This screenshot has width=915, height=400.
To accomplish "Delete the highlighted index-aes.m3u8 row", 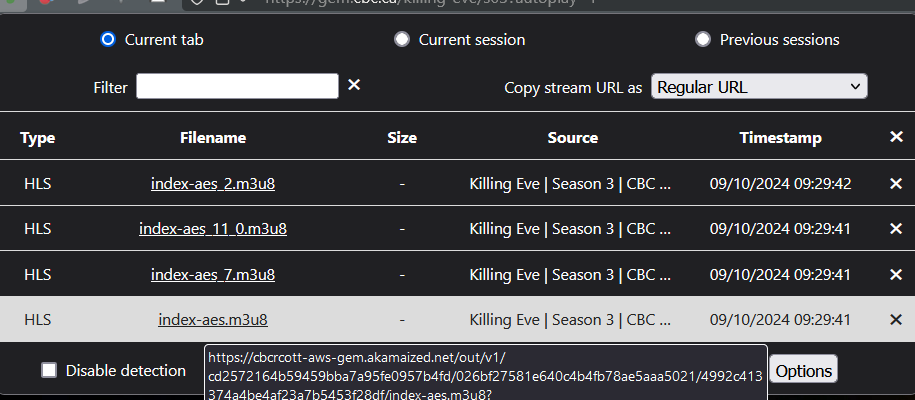I will (x=896, y=320).
